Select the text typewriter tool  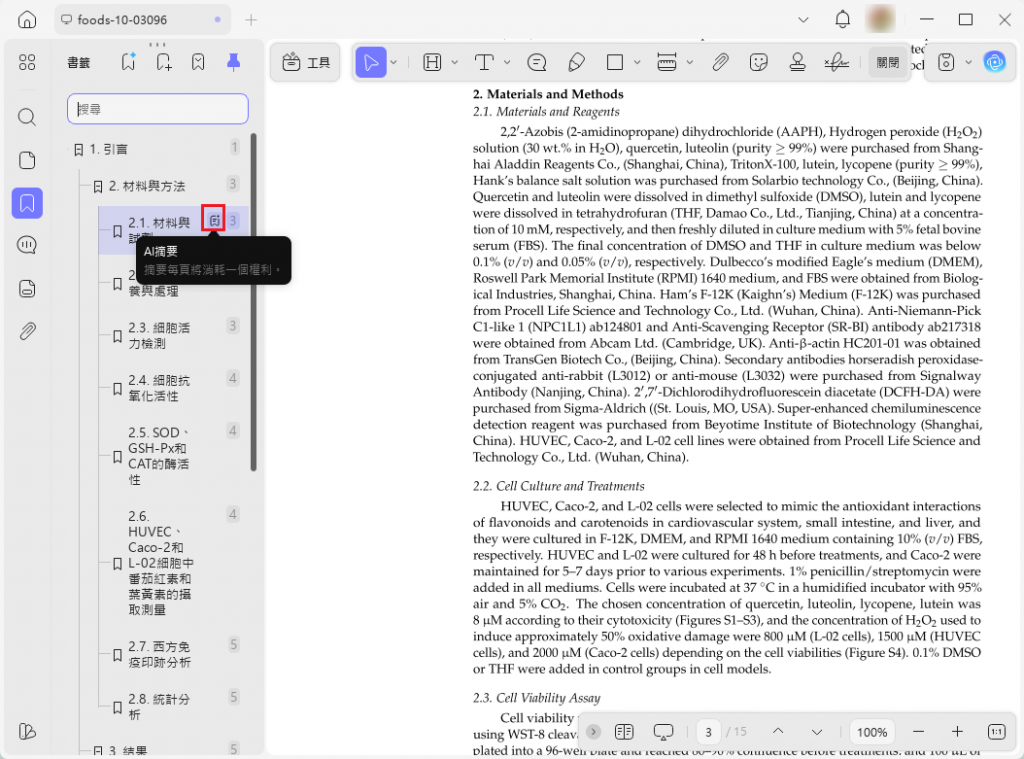(x=484, y=63)
